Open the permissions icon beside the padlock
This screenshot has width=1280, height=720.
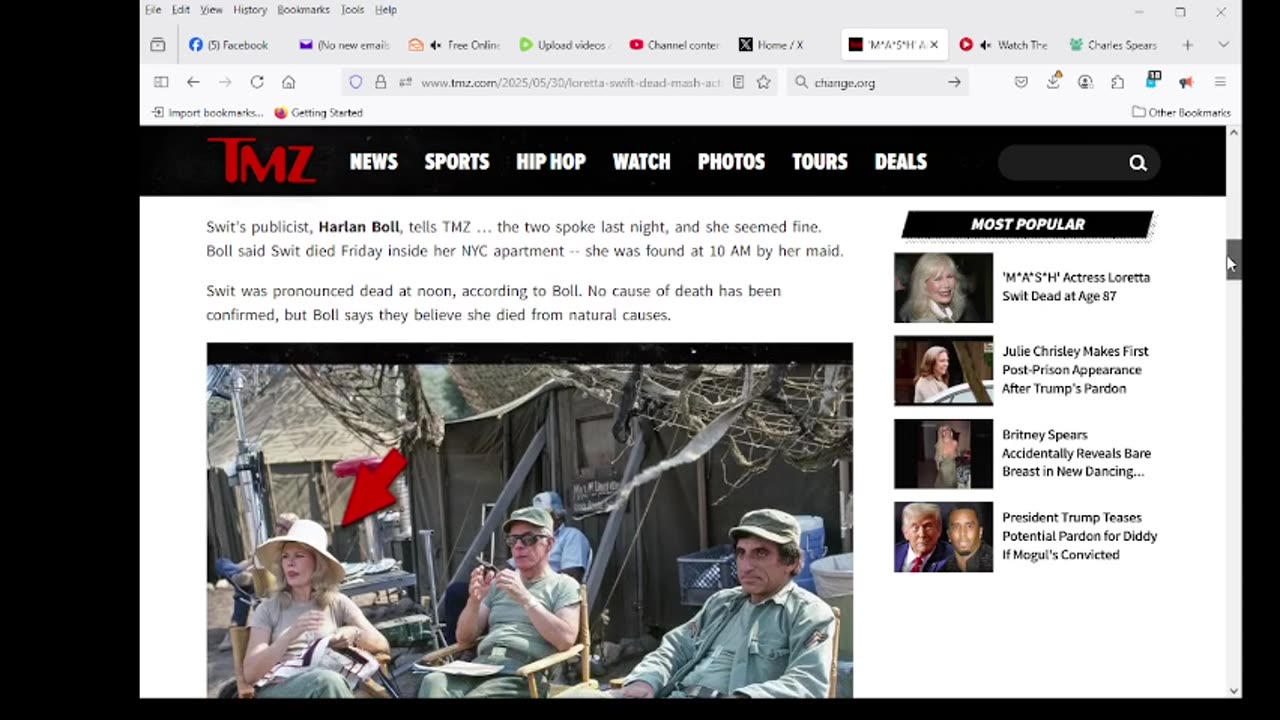[405, 82]
